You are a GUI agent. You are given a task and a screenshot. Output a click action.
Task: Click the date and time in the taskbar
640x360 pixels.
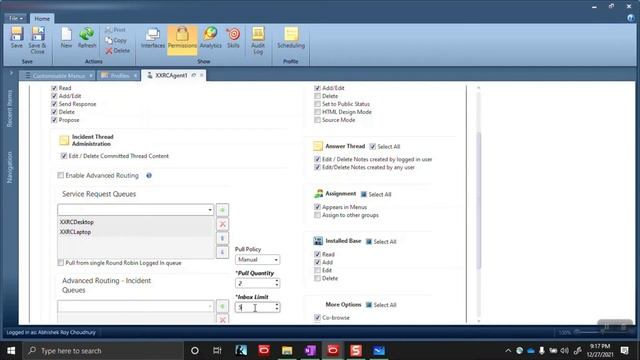click(600, 351)
